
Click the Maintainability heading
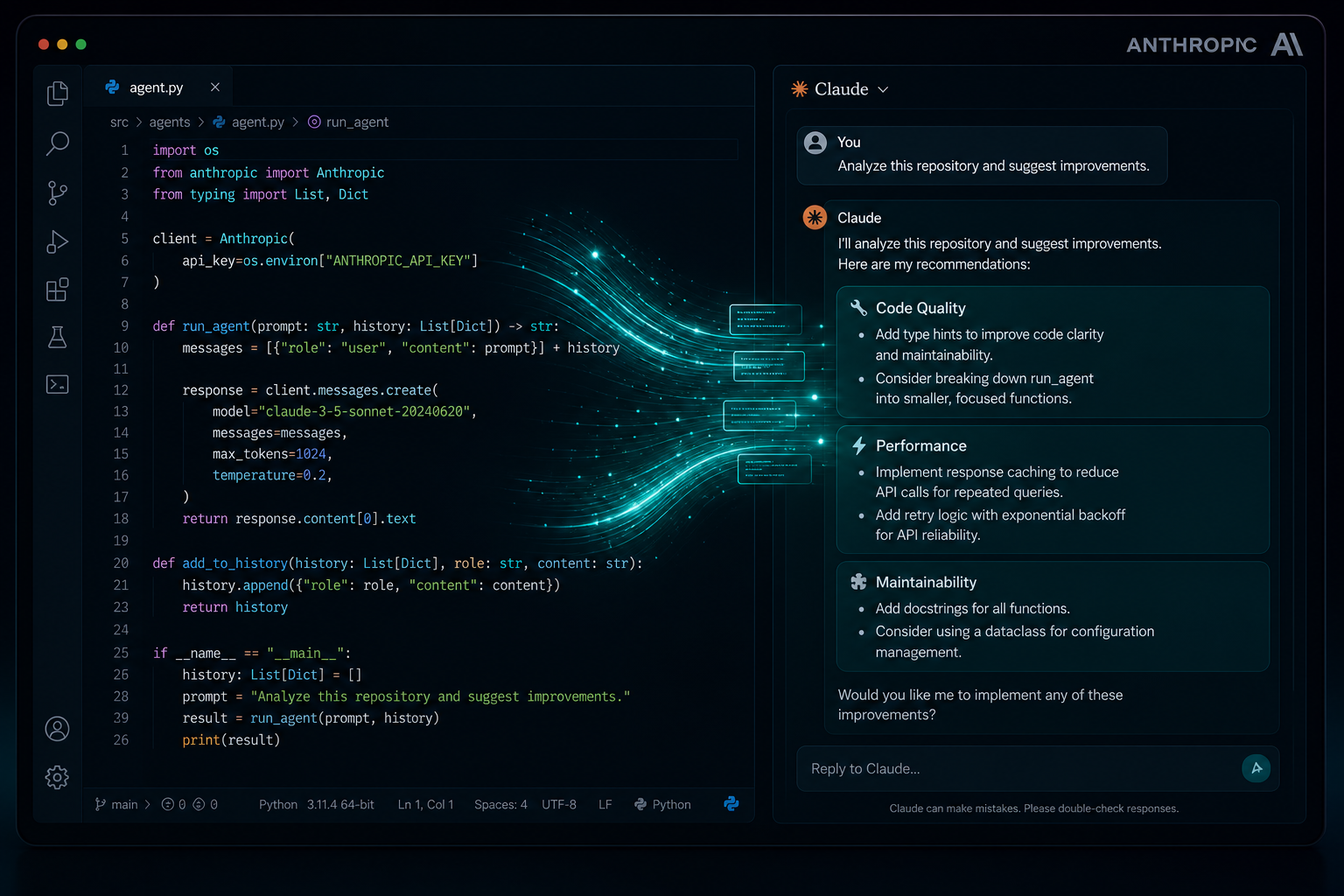(x=926, y=582)
